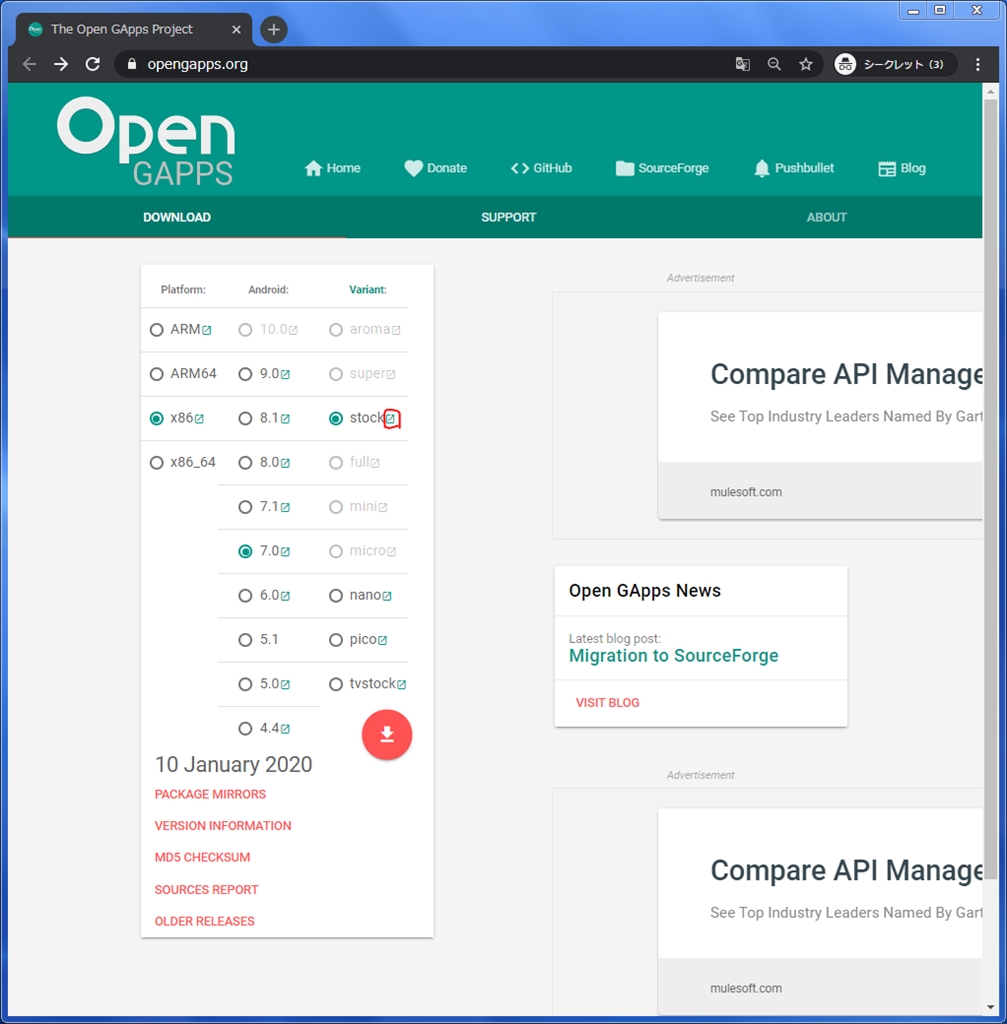
Task: Open the info link icon beside Android 5.0
Action: click(285, 684)
